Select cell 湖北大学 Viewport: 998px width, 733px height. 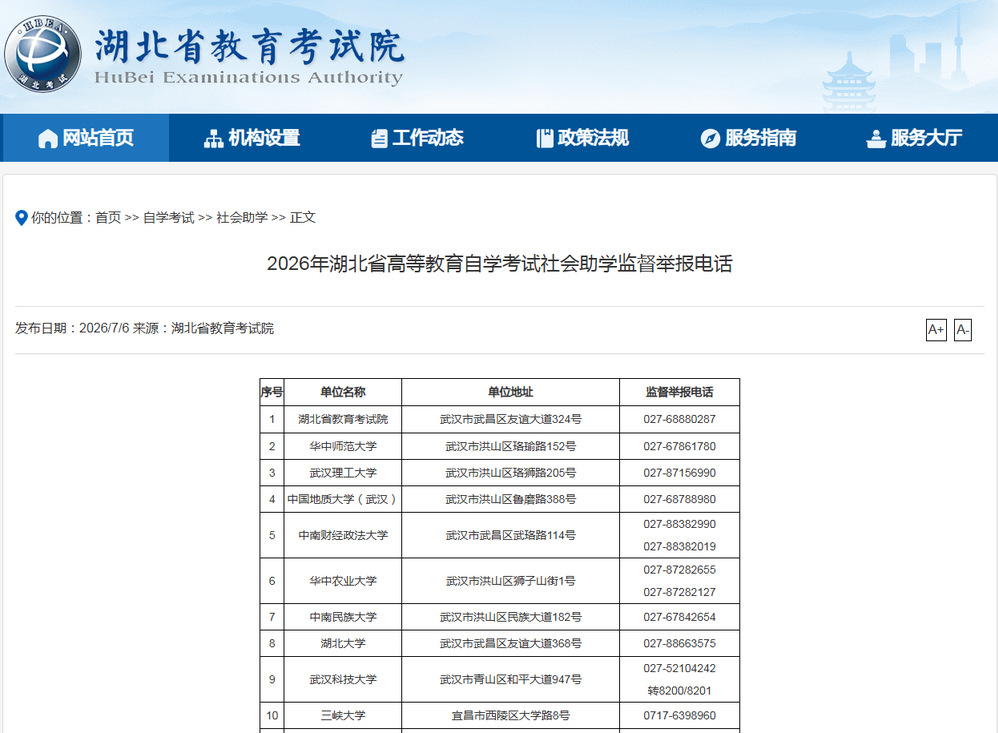343,643
